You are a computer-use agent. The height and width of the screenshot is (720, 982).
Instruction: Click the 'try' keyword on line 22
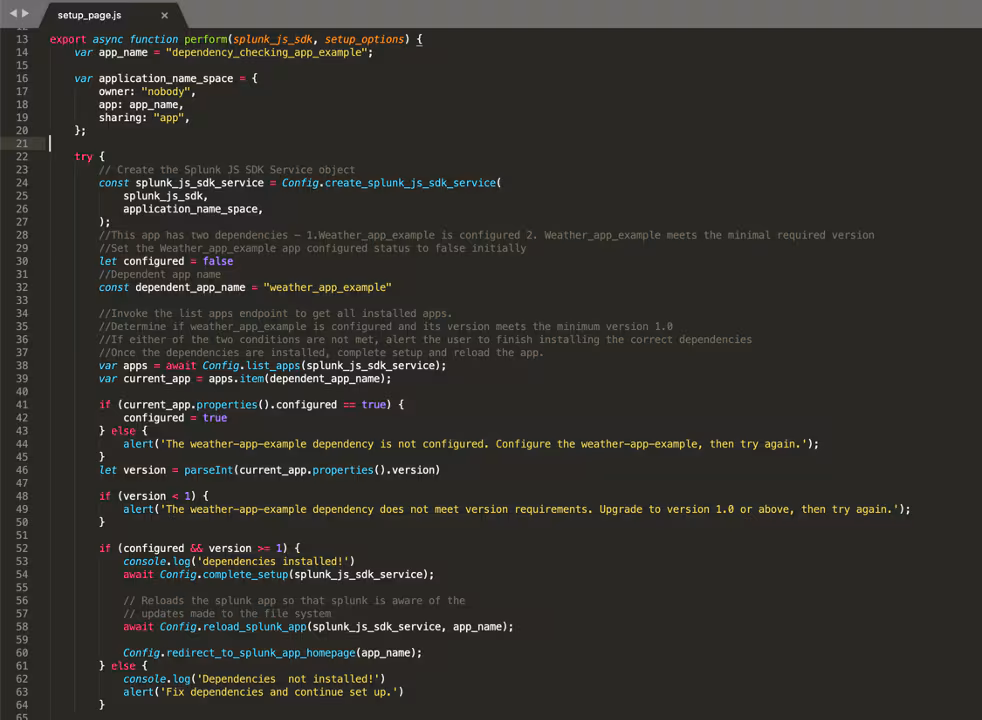pos(83,157)
